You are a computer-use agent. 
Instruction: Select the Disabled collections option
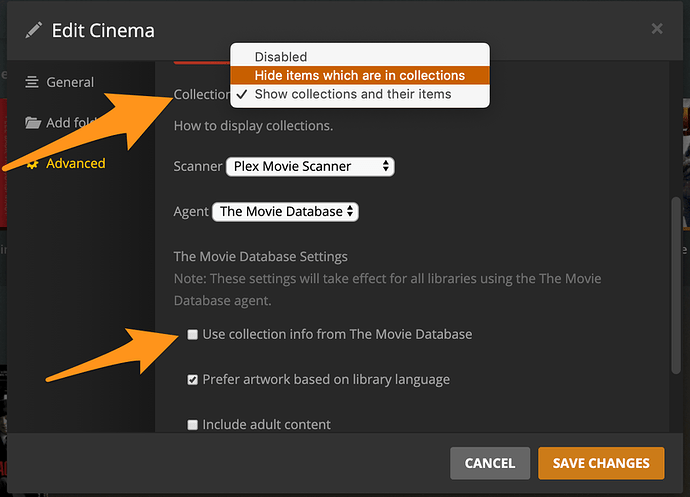280,57
